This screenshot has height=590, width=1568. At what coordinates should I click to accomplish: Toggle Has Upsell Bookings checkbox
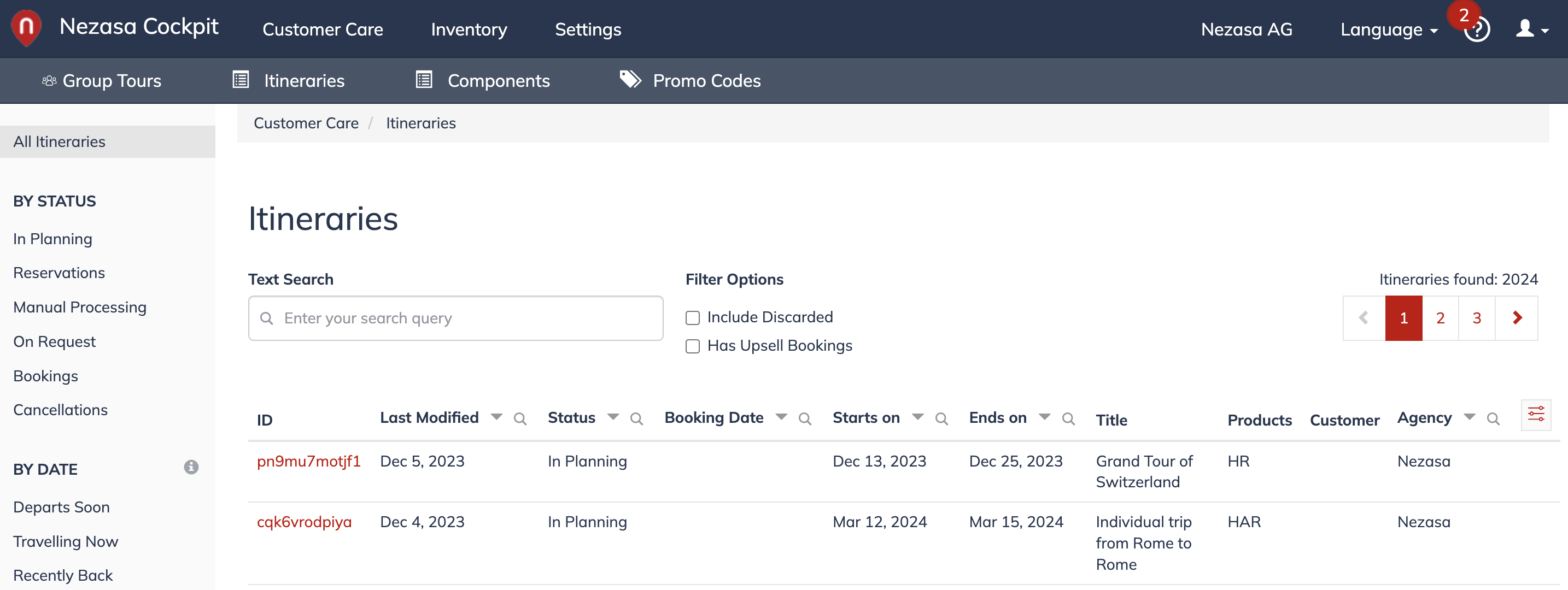pos(693,346)
